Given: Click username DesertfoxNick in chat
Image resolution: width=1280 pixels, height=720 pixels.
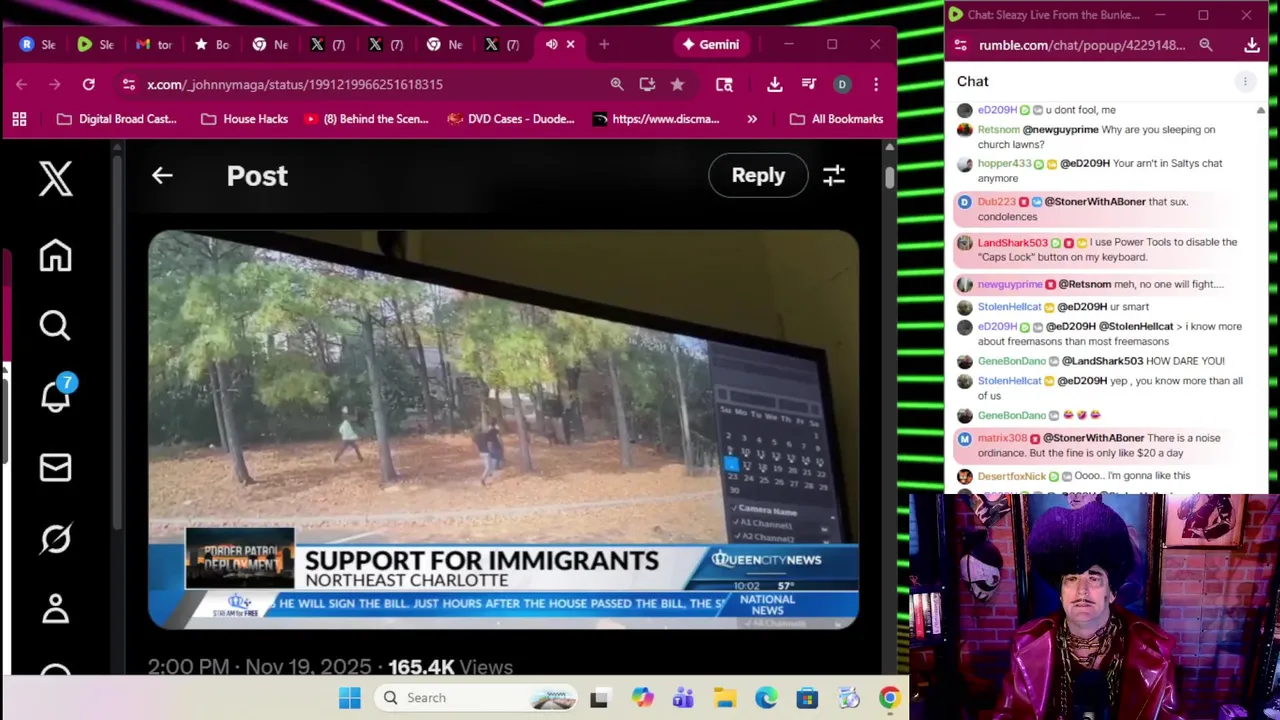Looking at the screenshot, I should click(1011, 476).
